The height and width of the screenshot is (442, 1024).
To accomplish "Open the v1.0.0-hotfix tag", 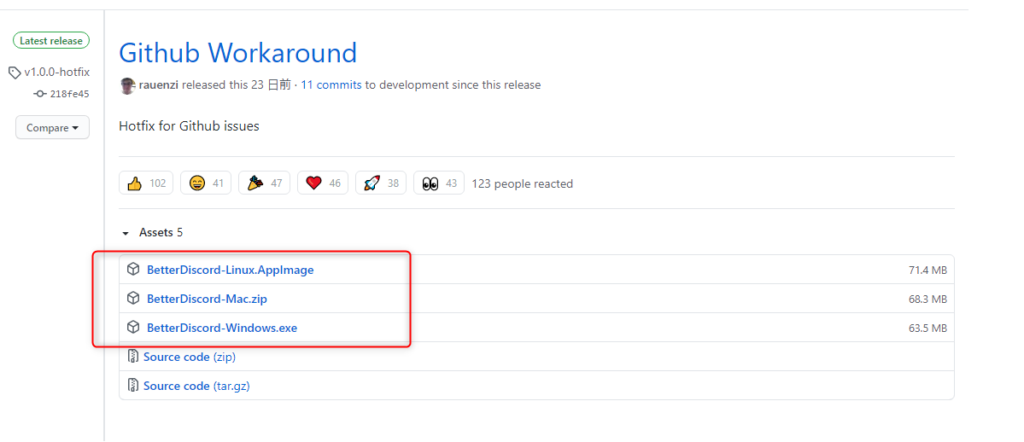I will tap(56, 73).
